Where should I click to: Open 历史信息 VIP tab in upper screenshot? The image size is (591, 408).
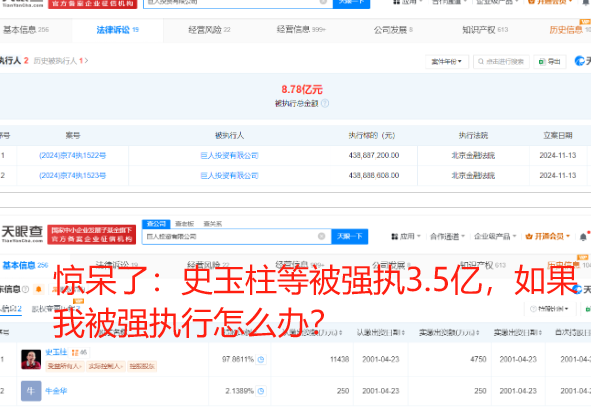(x=569, y=29)
